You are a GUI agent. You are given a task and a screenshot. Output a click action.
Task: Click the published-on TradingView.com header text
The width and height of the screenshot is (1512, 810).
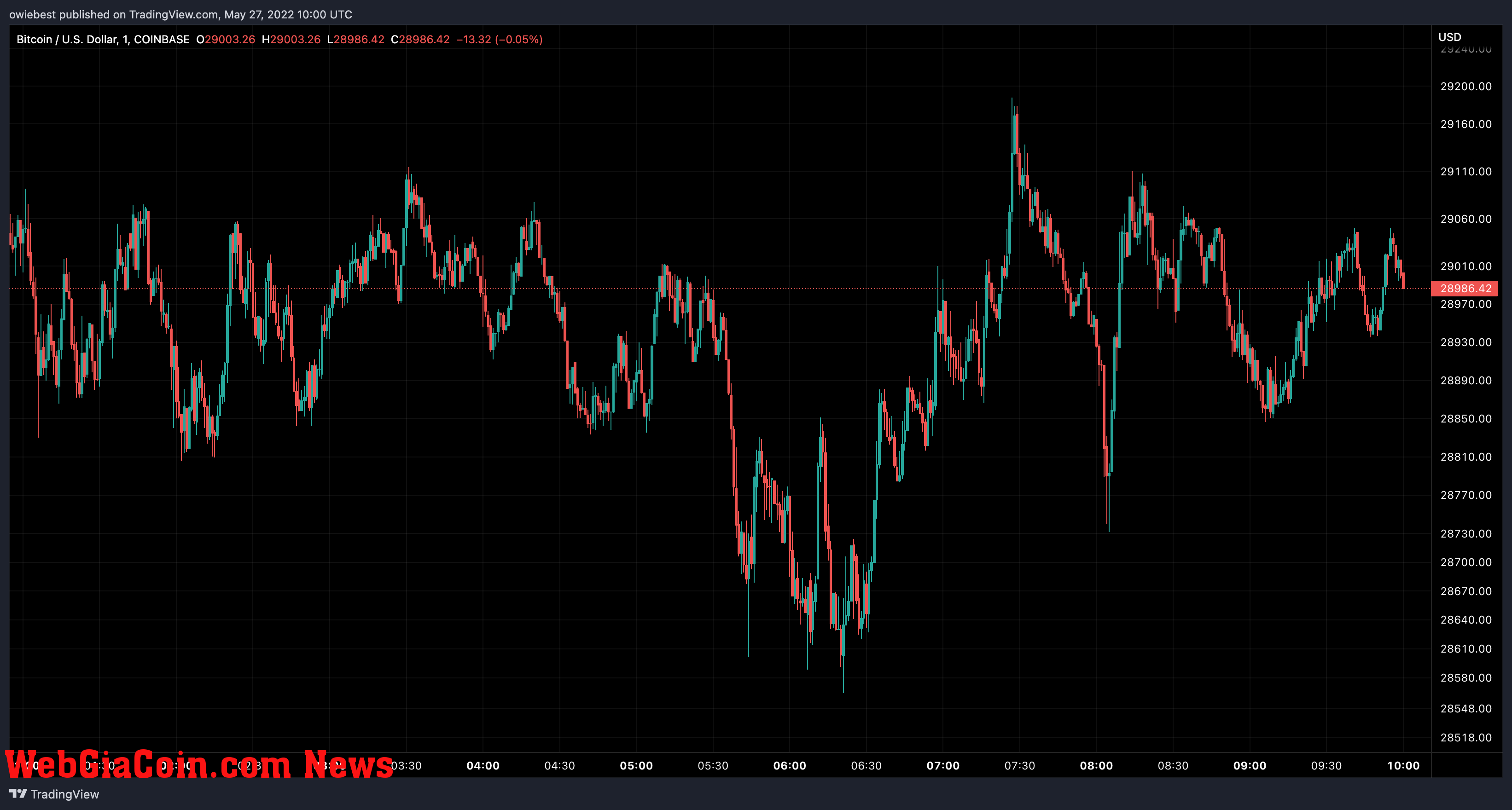point(181,14)
